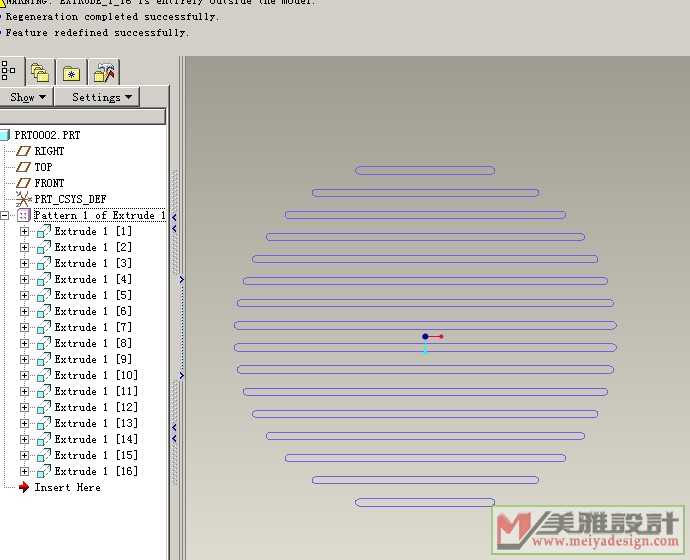Click the Insert Here red arrow marker
This screenshot has height=560, width=690.
[x=24, y=487]
